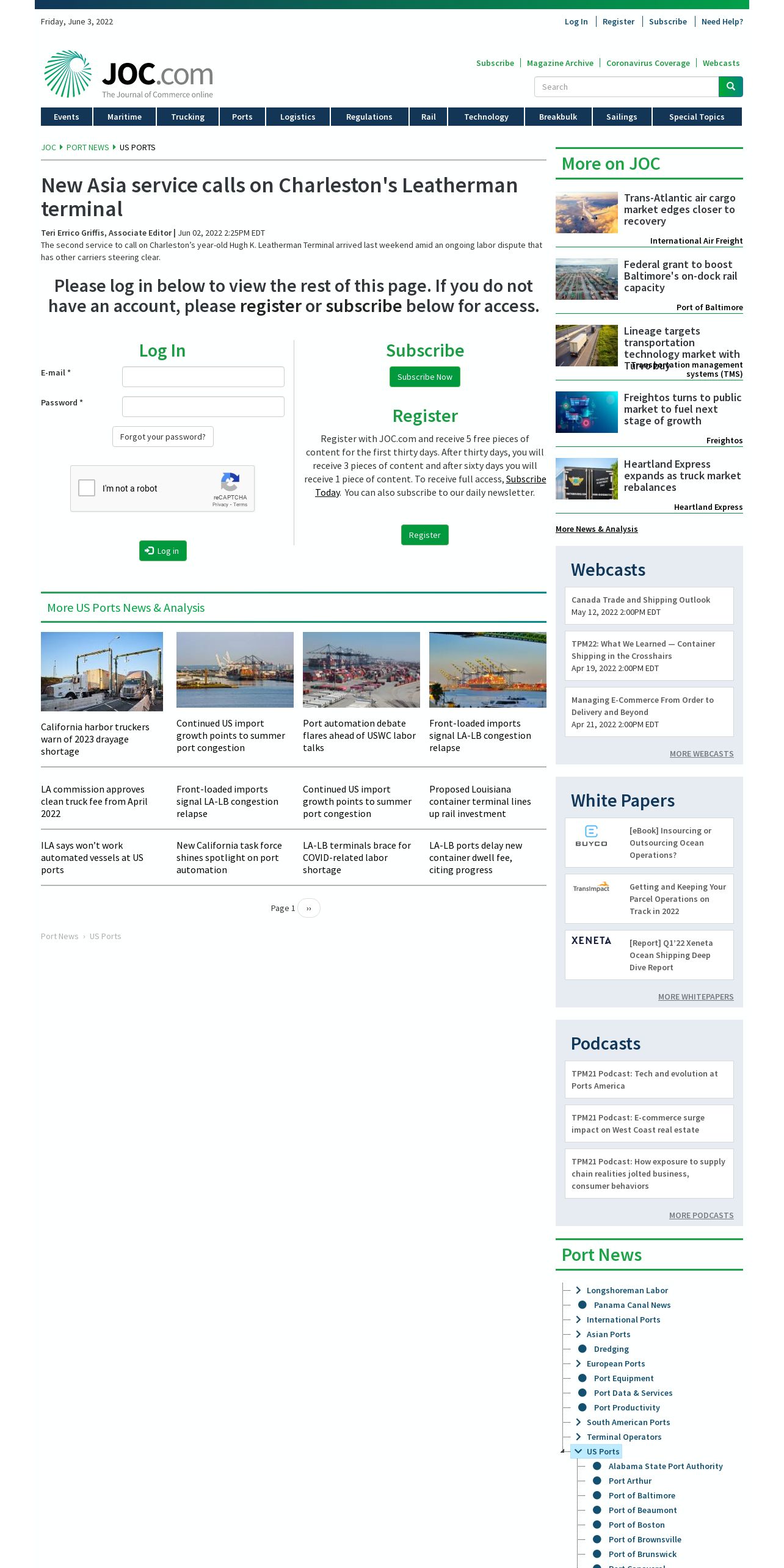Open the Technology menu
This screenshot has width=784, height=1568.
coord(486,117)
